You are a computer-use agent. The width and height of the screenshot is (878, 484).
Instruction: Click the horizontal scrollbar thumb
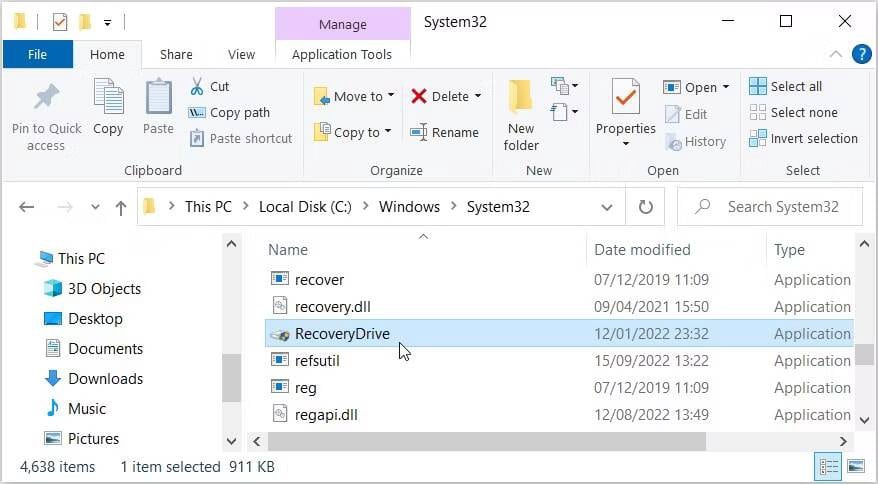click(x=487, y=441)
